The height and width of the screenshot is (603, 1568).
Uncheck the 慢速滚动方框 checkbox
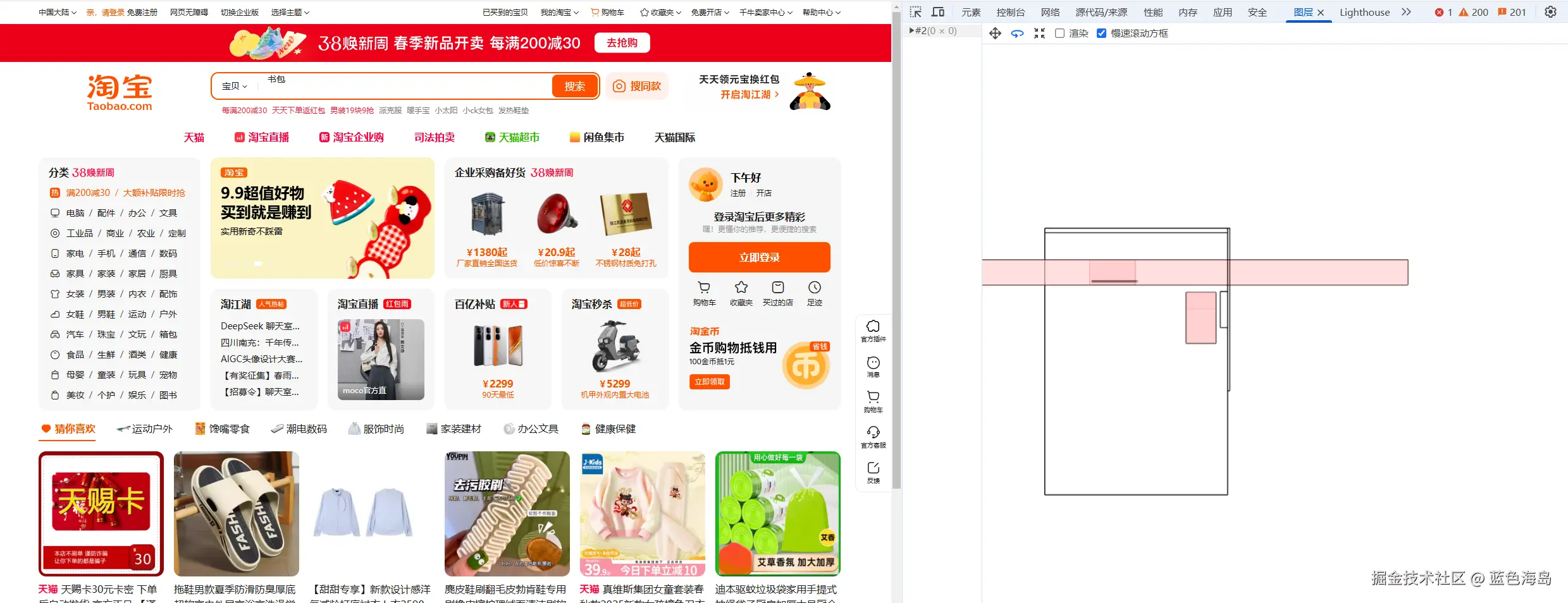tap(1101, 33)
